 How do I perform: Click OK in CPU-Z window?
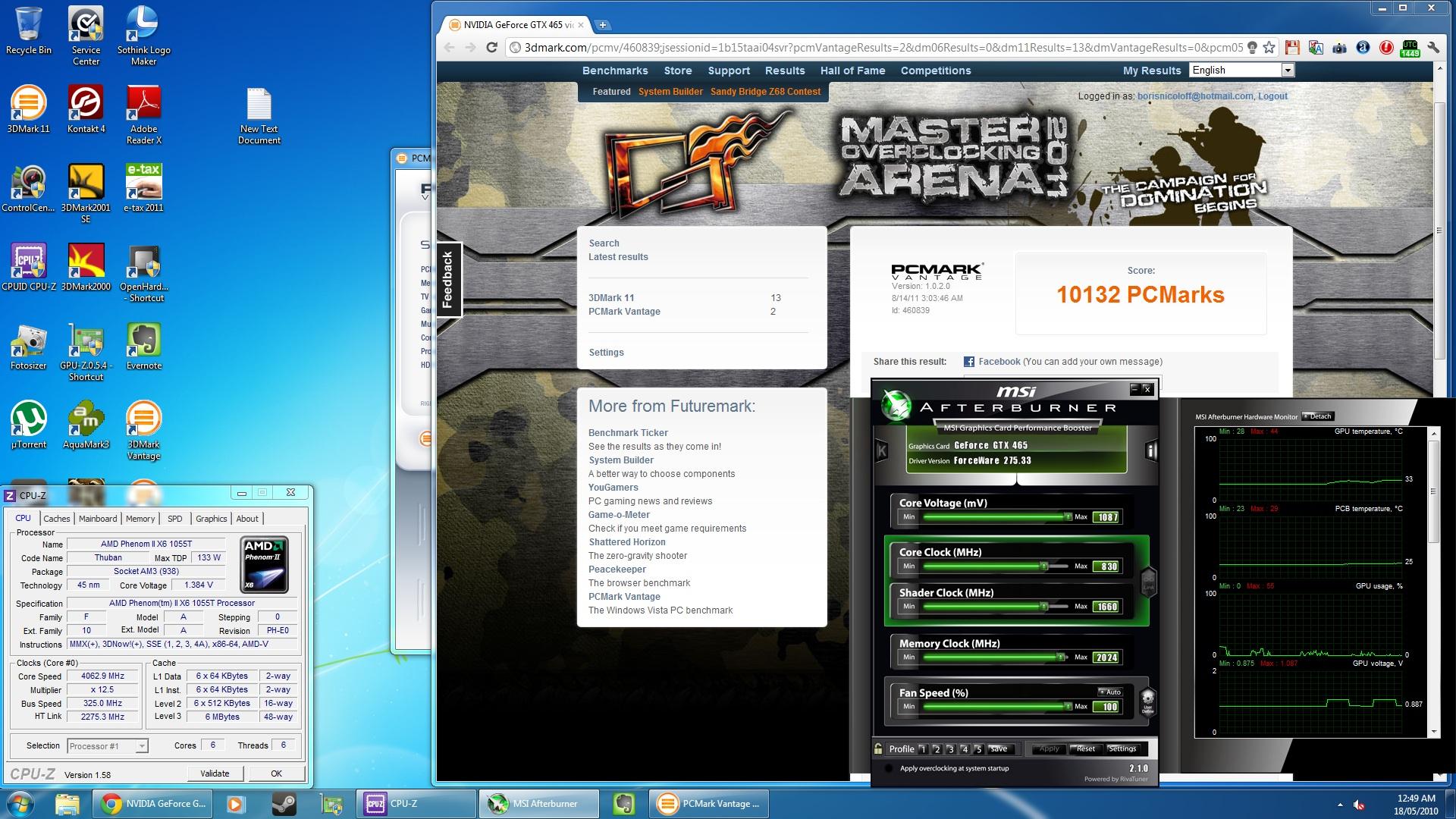click(277, 773)
